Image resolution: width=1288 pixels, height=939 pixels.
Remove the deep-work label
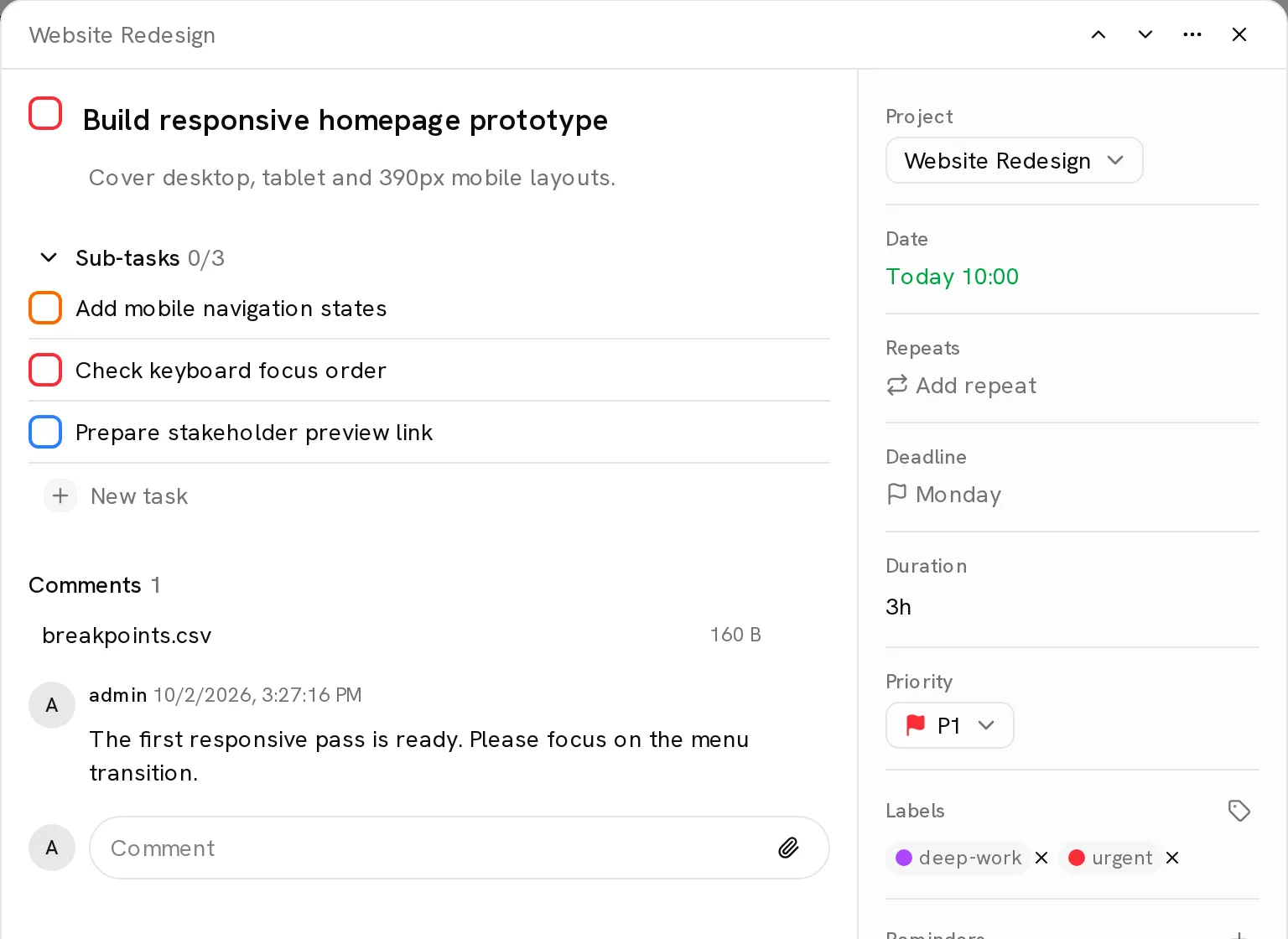[1041, 858]
